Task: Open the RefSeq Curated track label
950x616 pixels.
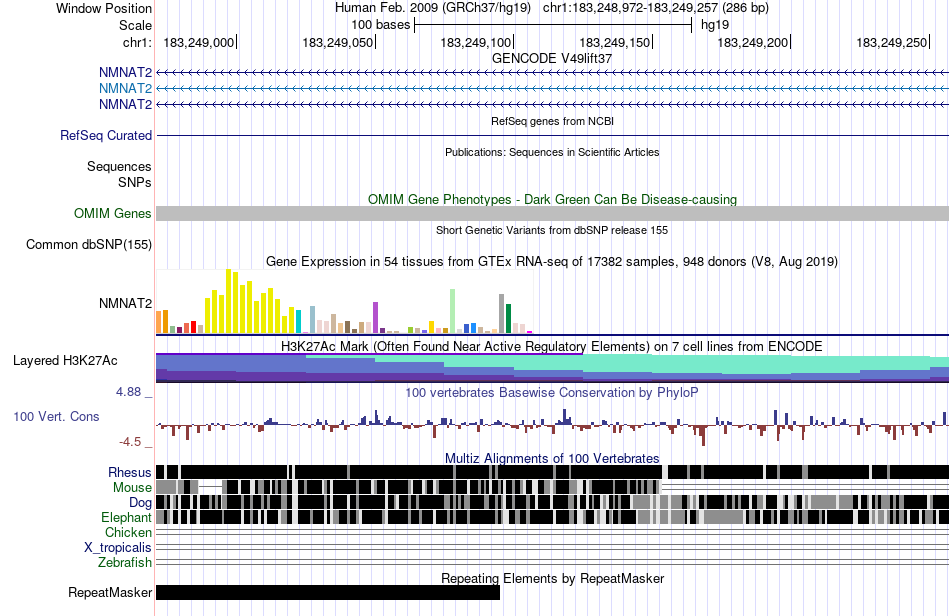Action: [105, 135]
